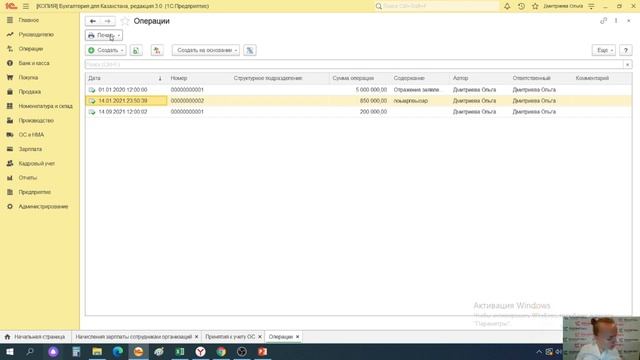Open PowerPoint from the taskbar
Image resolution: width=640 pixels, height=360 pixels.
click(262, 351)
